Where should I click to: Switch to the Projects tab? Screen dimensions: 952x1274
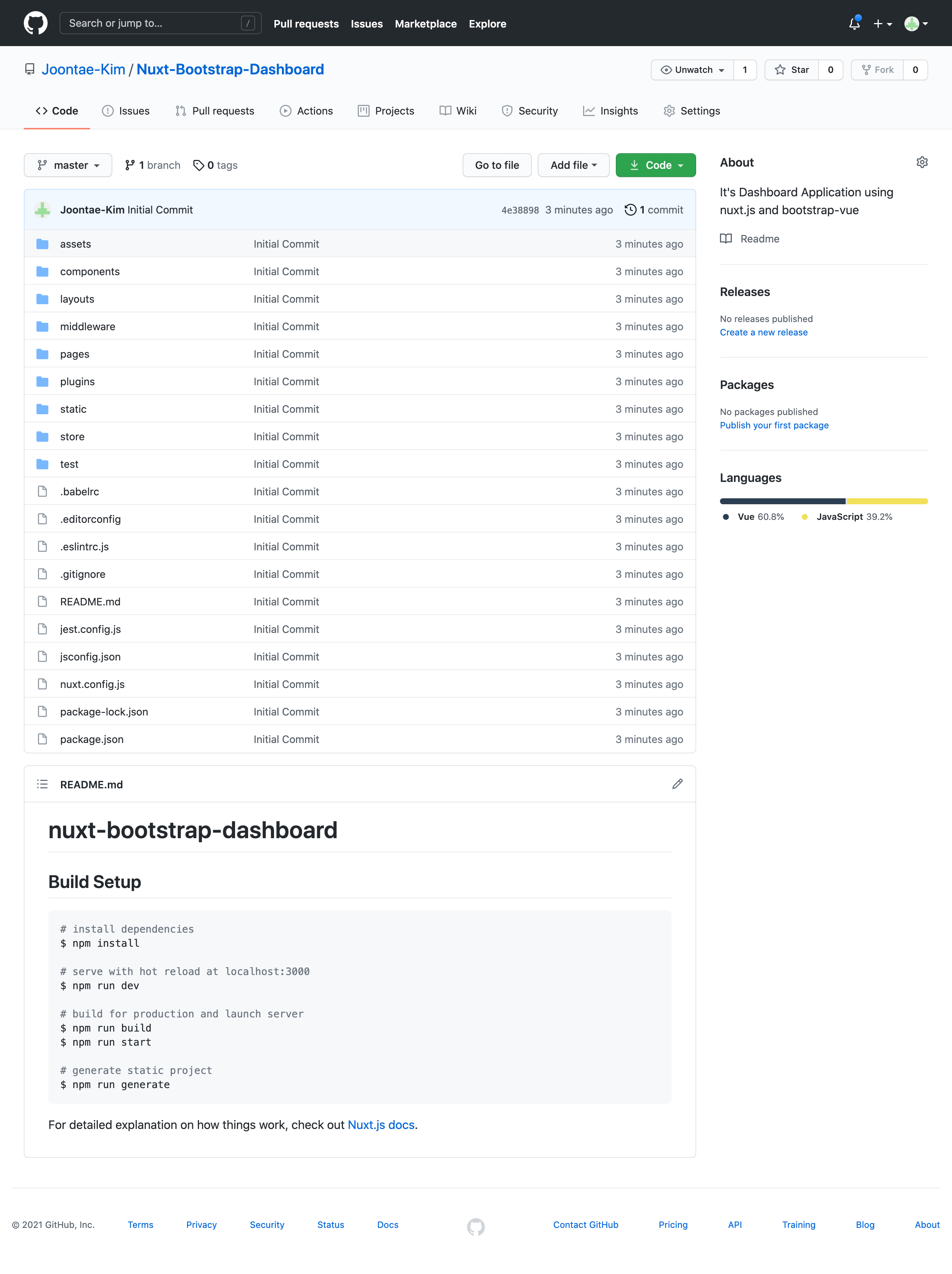point(386,110)
